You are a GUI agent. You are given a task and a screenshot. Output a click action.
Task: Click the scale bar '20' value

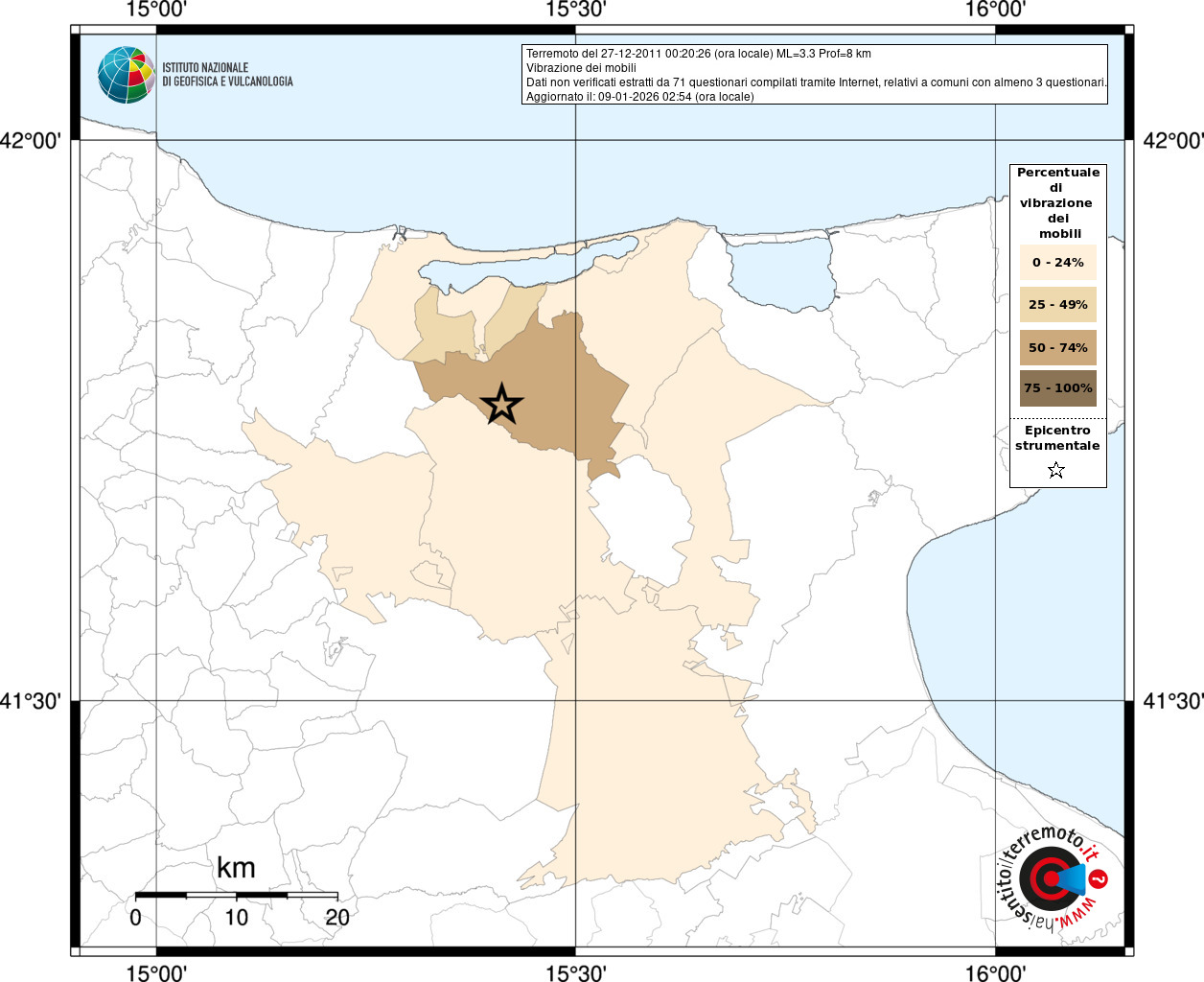337,917
